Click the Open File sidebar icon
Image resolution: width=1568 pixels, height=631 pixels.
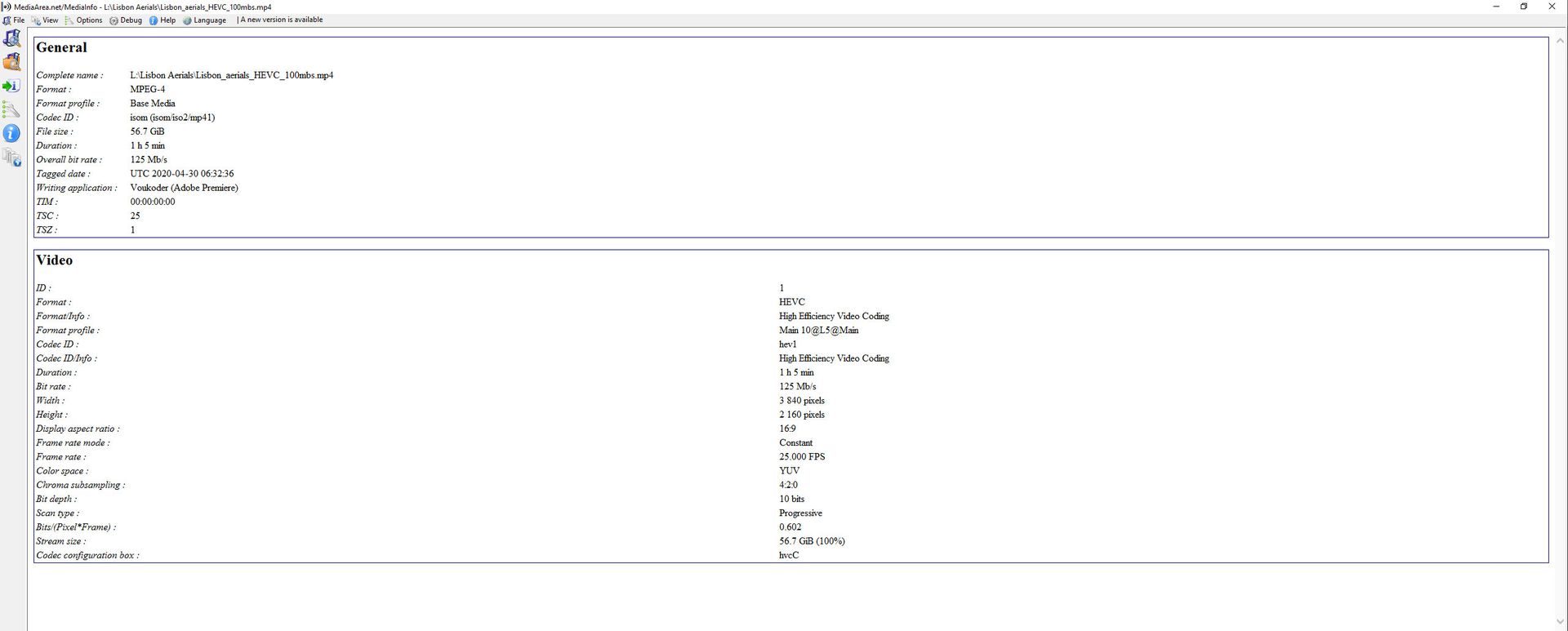pyautogui.click(x=12, y=38)
